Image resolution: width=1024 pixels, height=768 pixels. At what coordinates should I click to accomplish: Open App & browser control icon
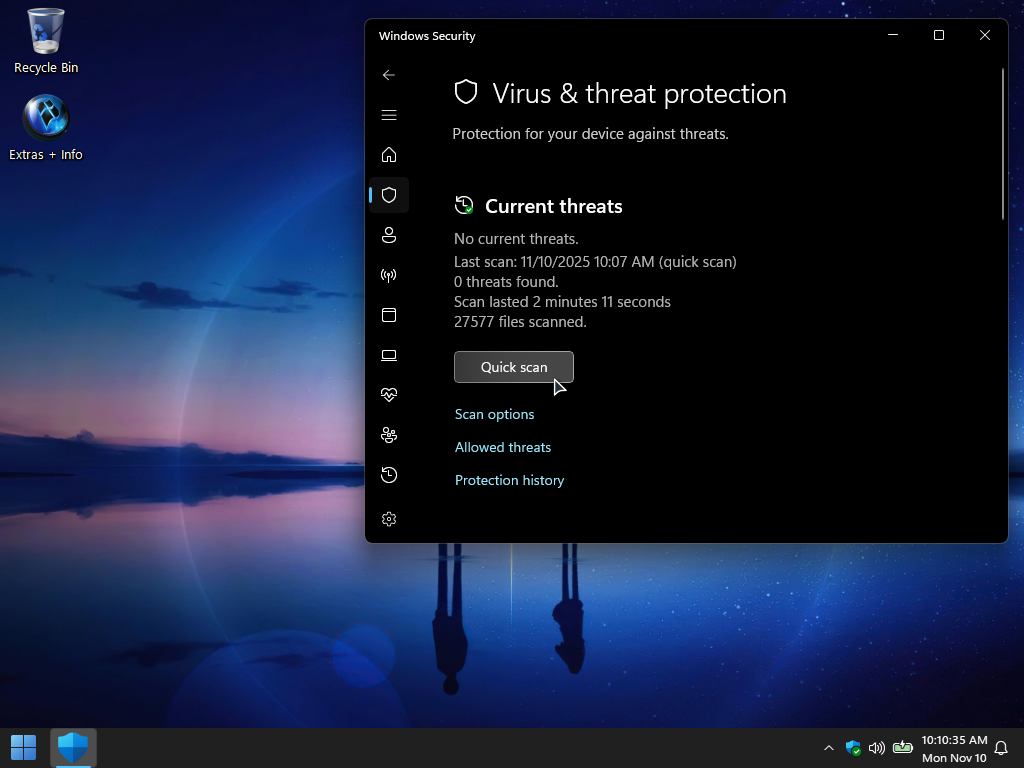click(389, 315)
